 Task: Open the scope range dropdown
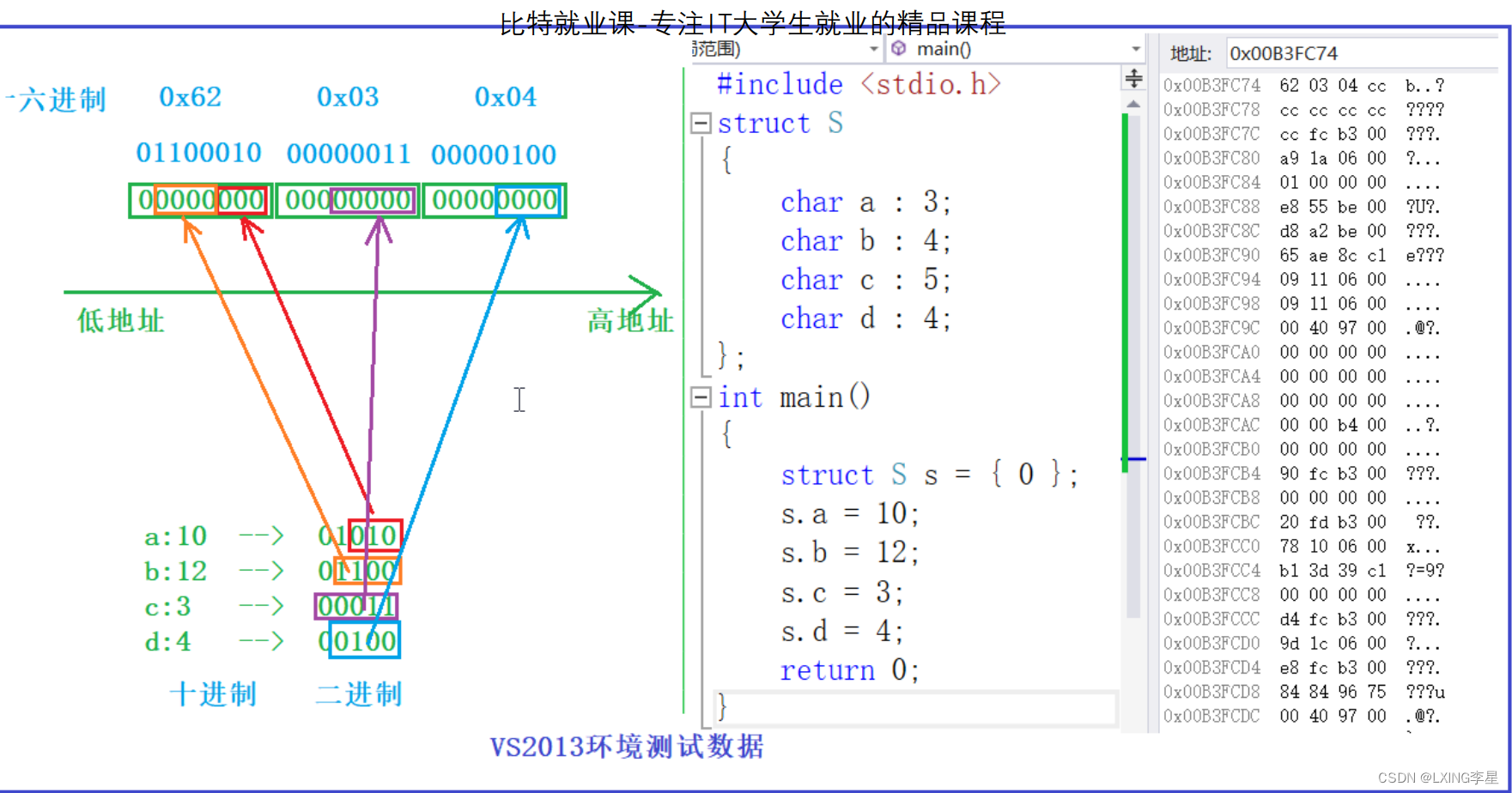tap(874, 49)
